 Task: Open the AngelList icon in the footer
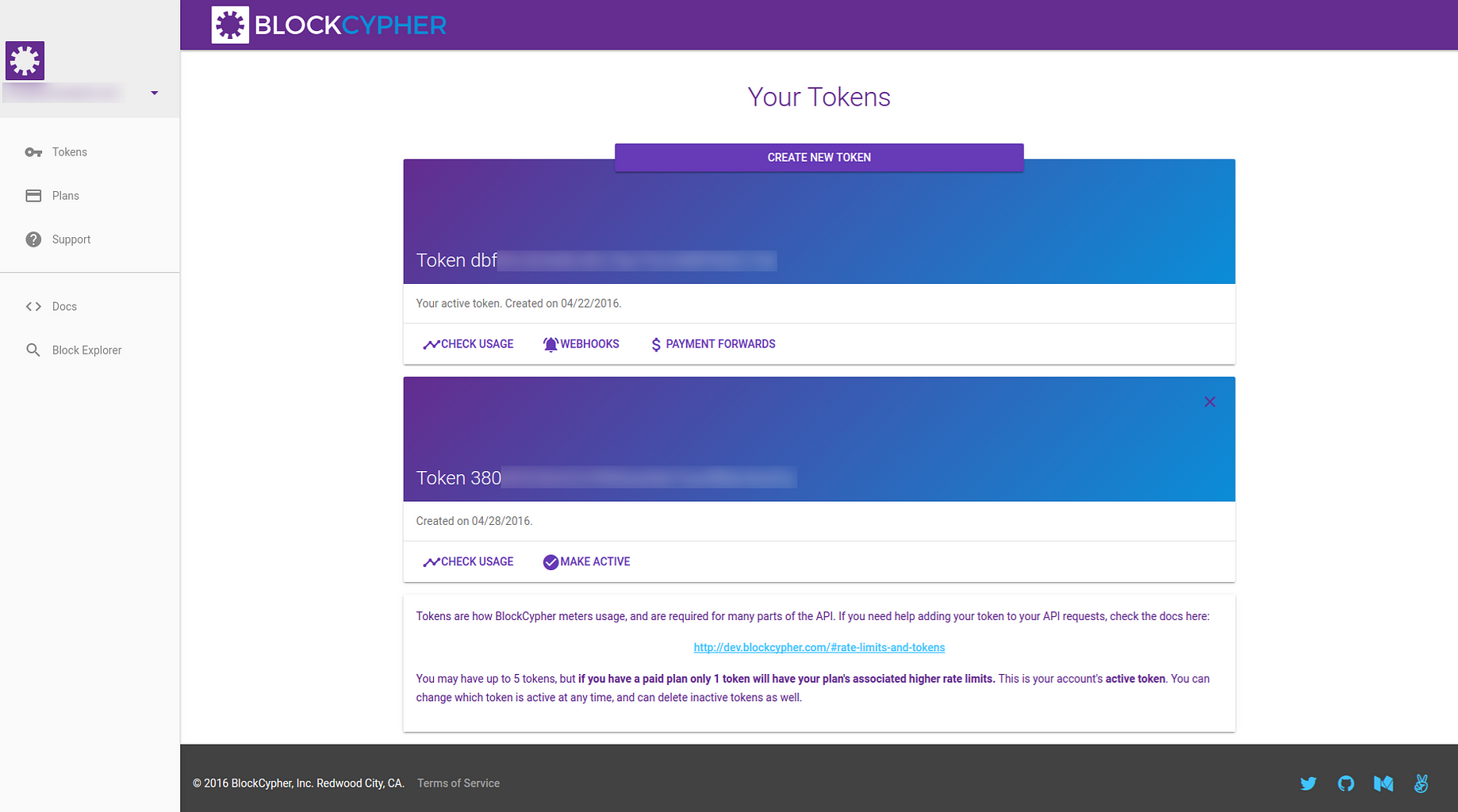1421,783
